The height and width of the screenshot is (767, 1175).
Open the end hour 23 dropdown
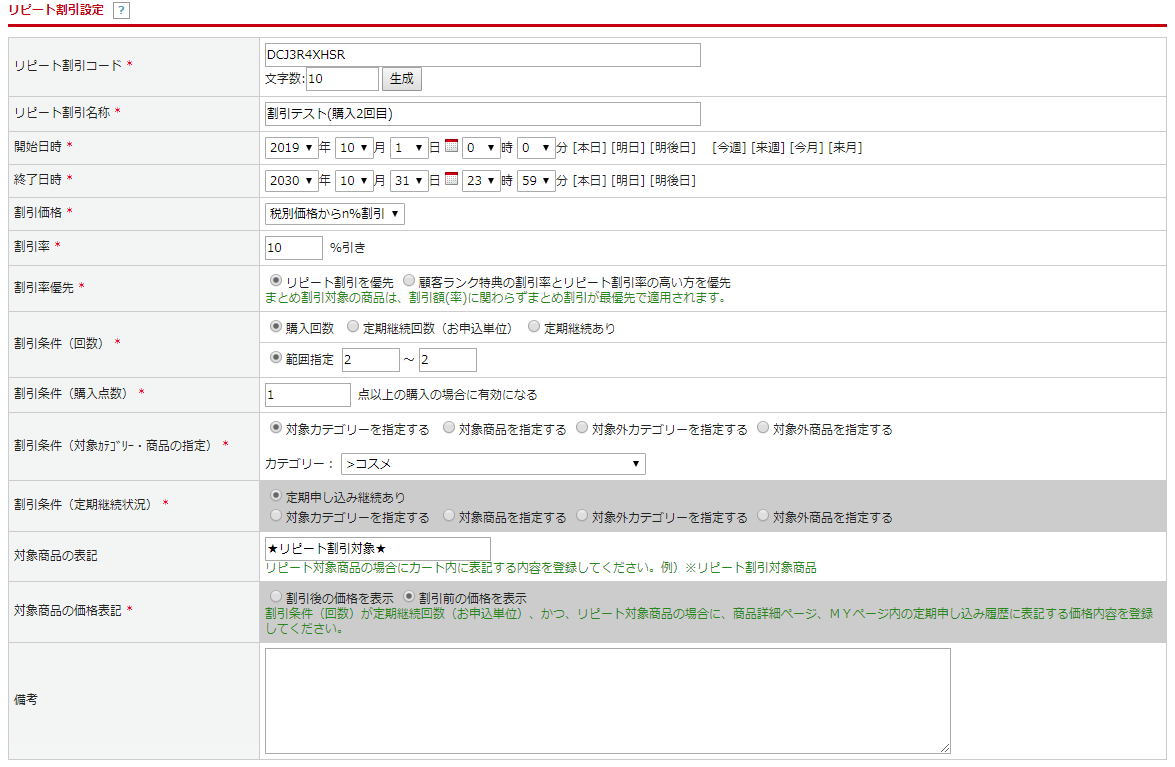point(480,181)
